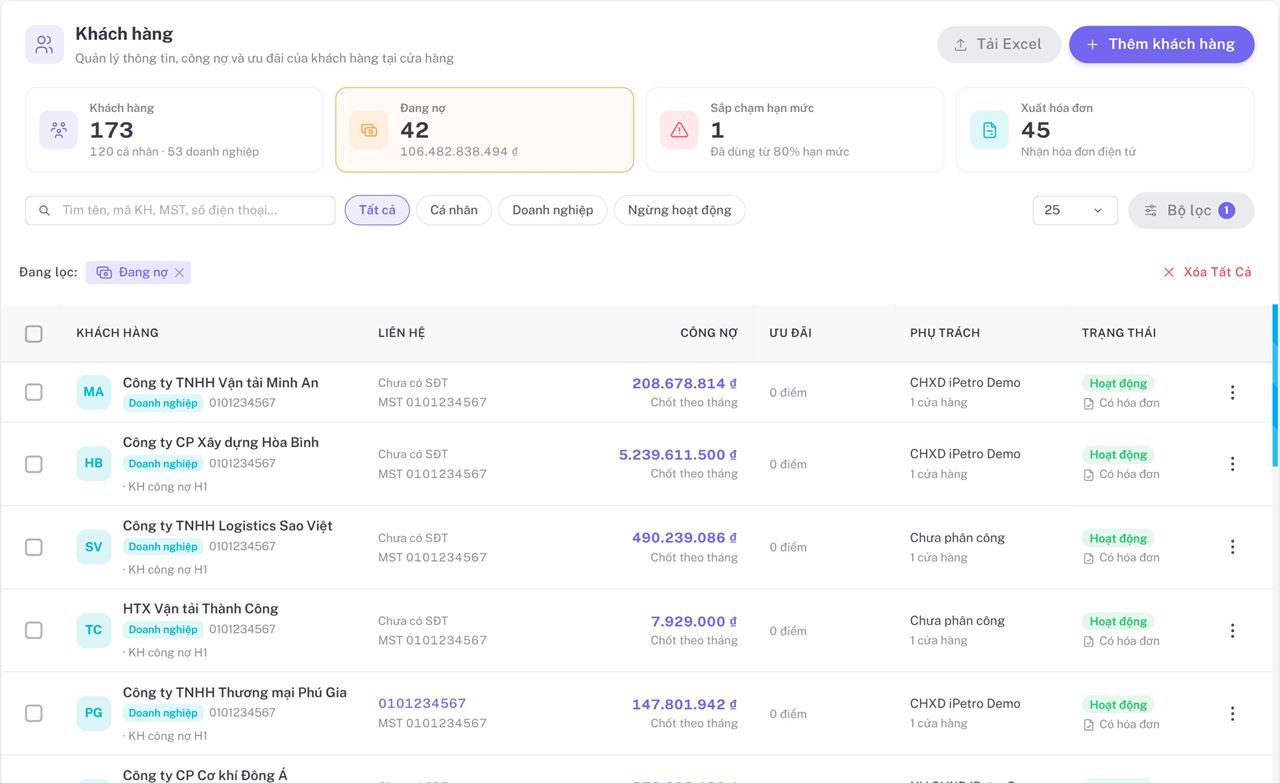Screen dimensions: 1280x783
Task: Click the Hoạt động status badge of Sao Việt
Action: point(1118,538)
